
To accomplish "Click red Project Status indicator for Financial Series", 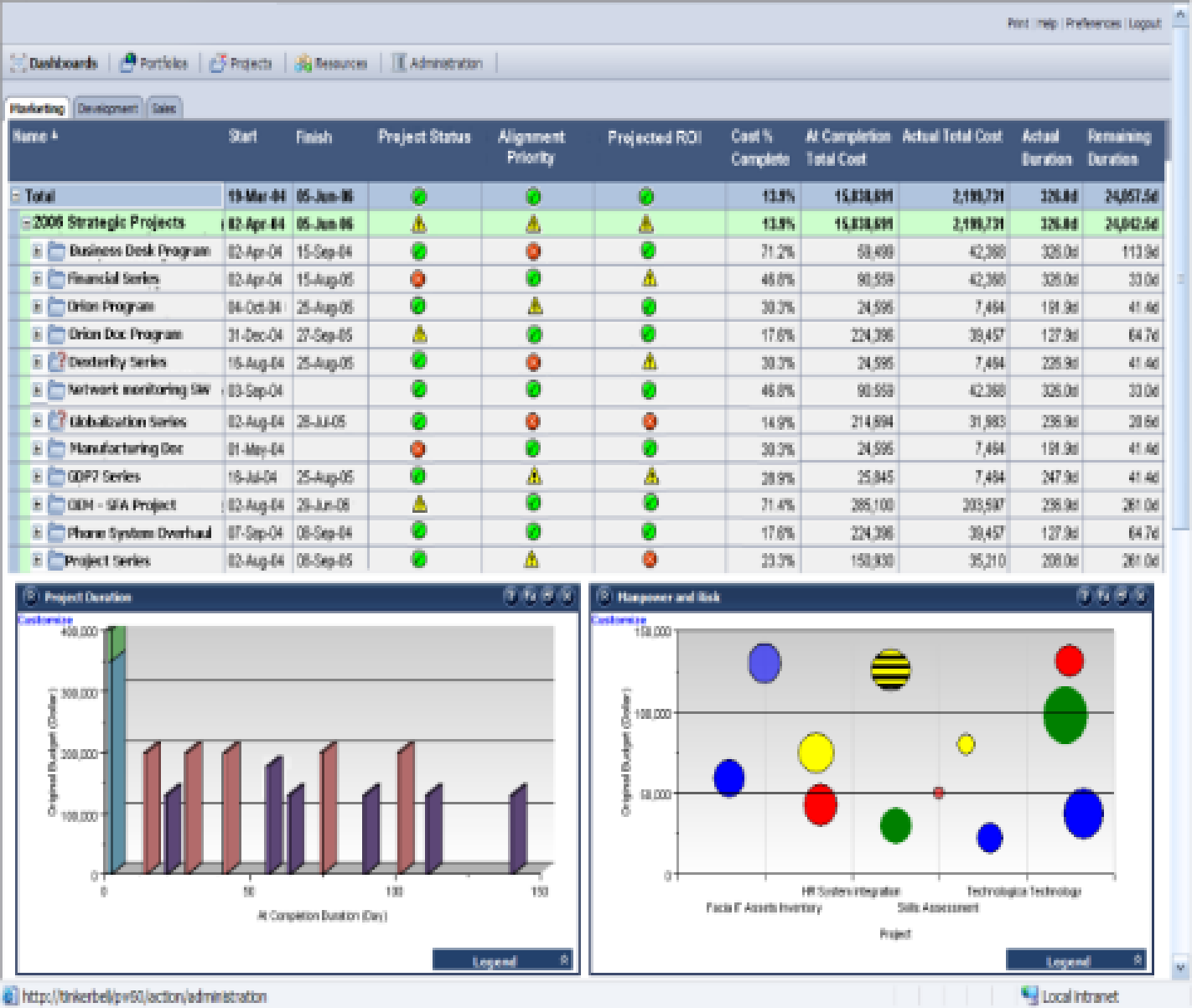I will 418,279.
